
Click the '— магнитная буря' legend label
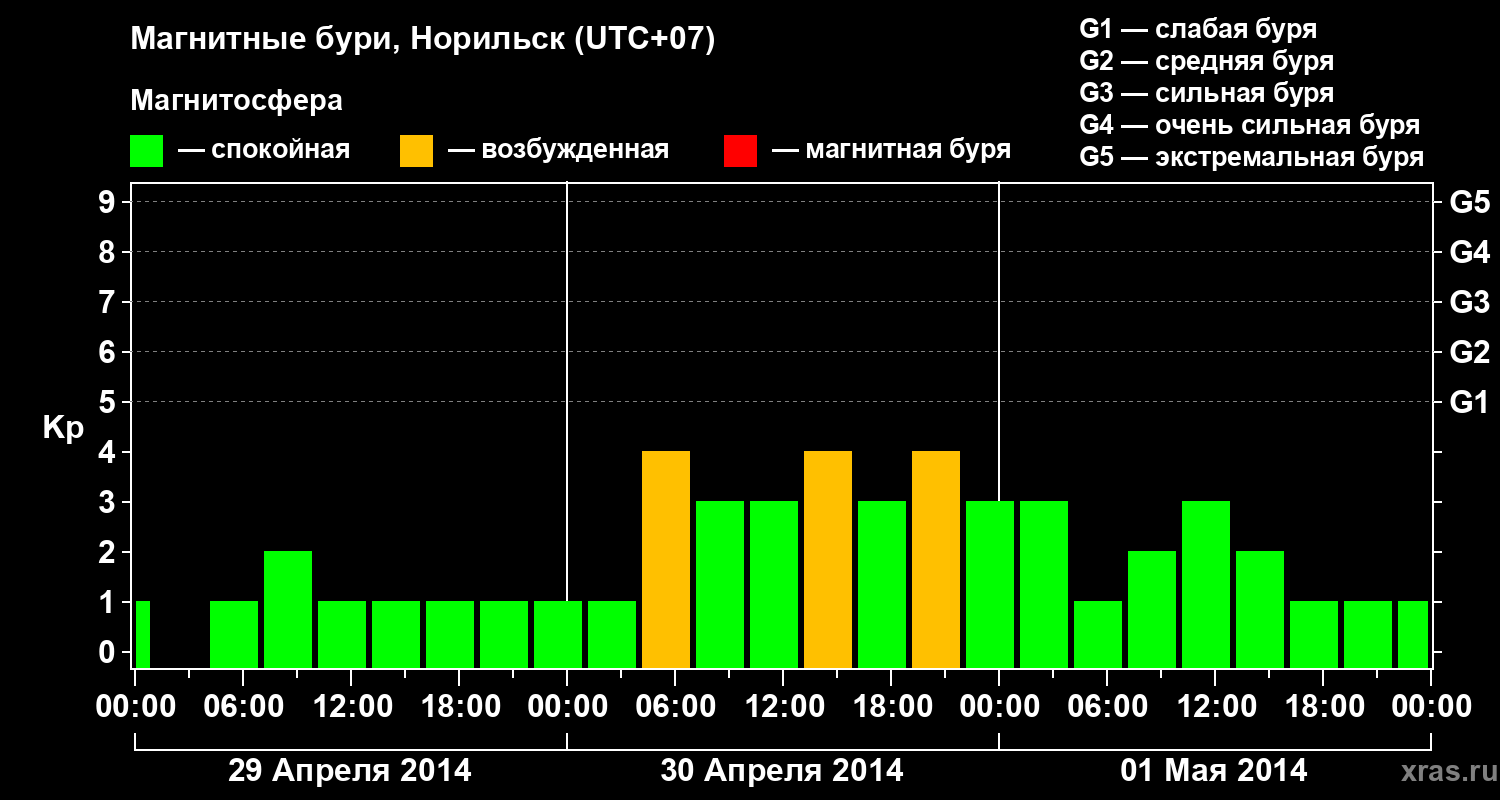pos(891,150)
